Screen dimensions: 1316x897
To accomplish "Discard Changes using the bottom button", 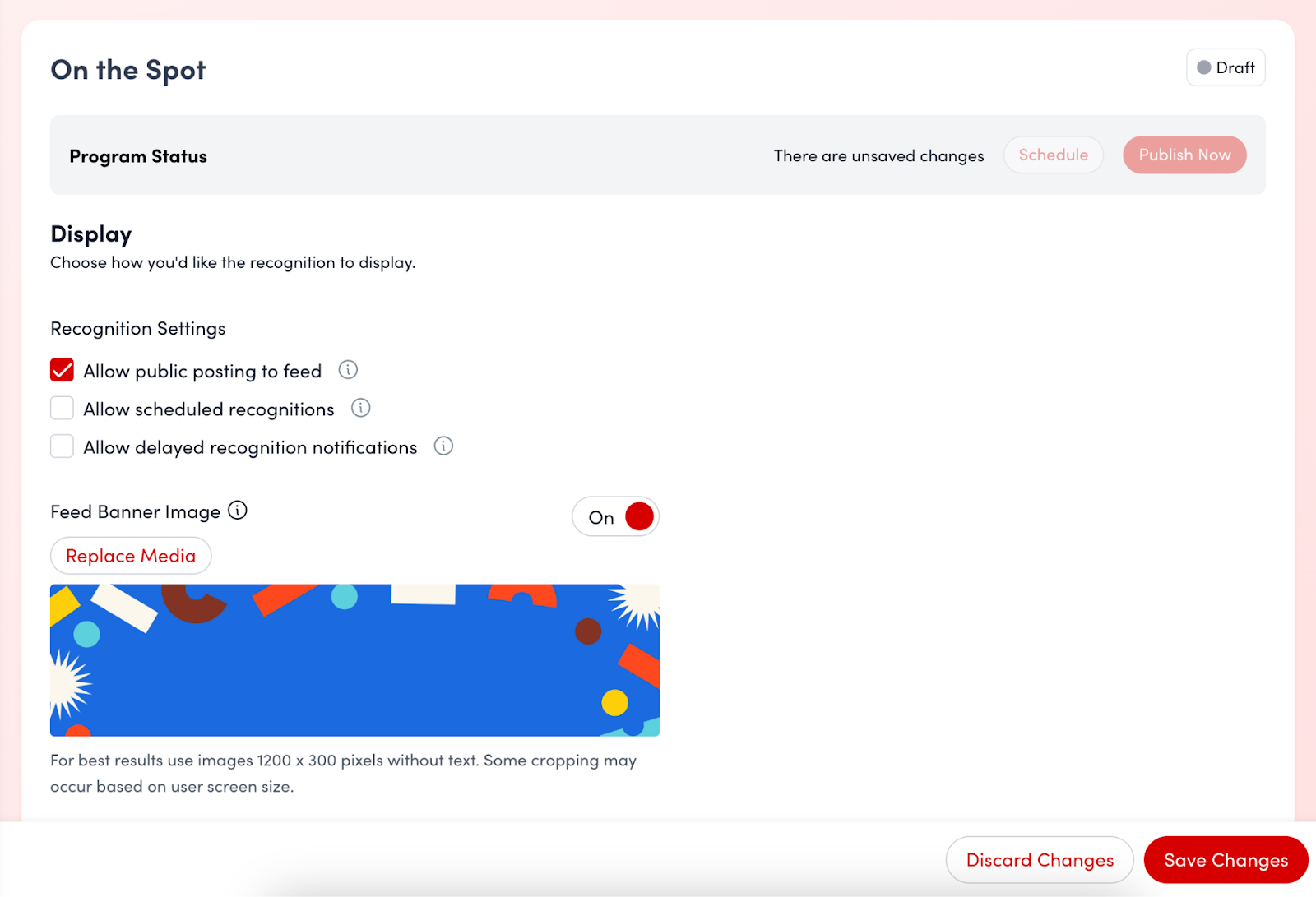I will (1040, 860).
